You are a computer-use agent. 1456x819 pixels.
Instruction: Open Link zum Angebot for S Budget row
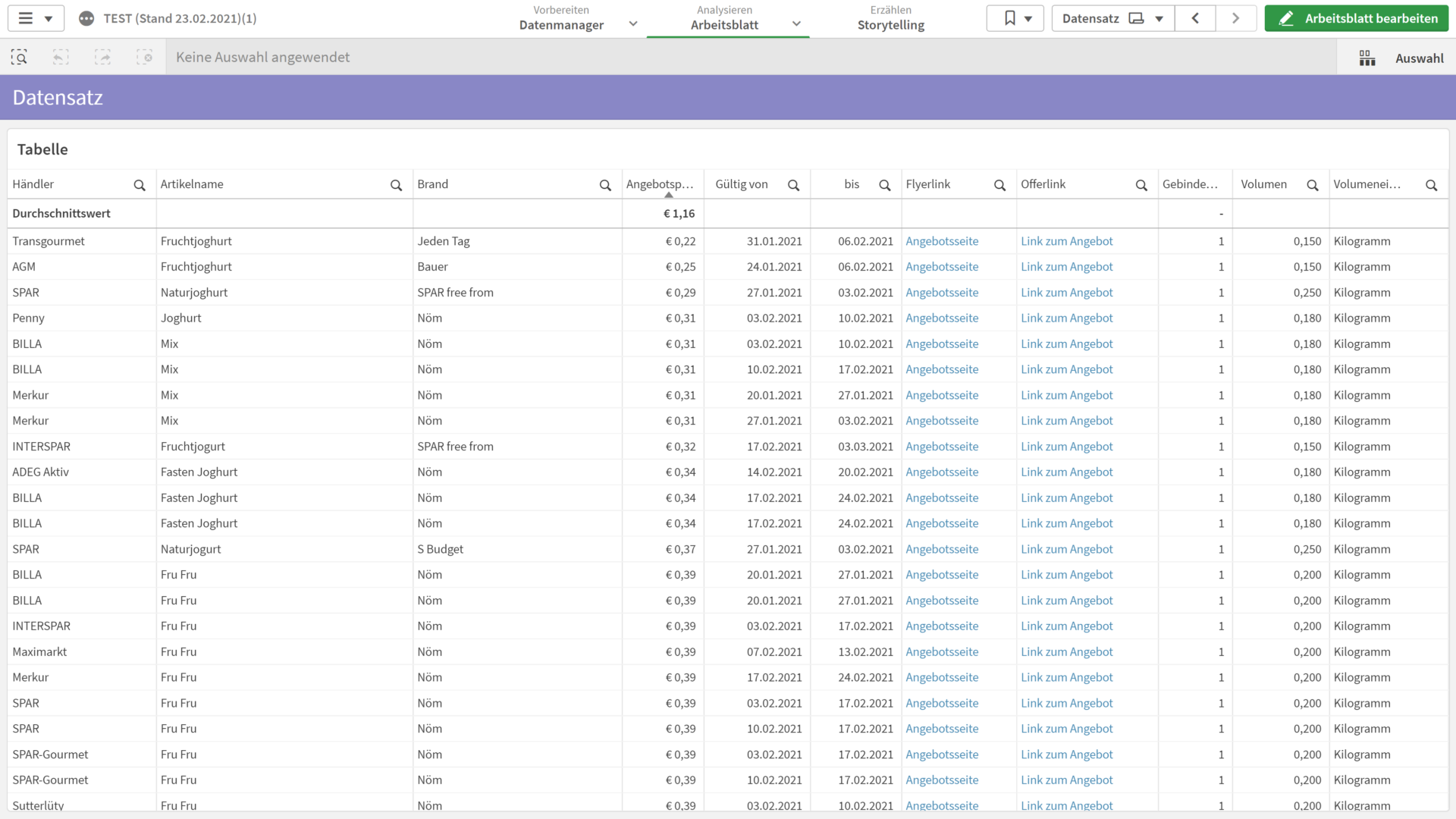(x=1066, y=549)
